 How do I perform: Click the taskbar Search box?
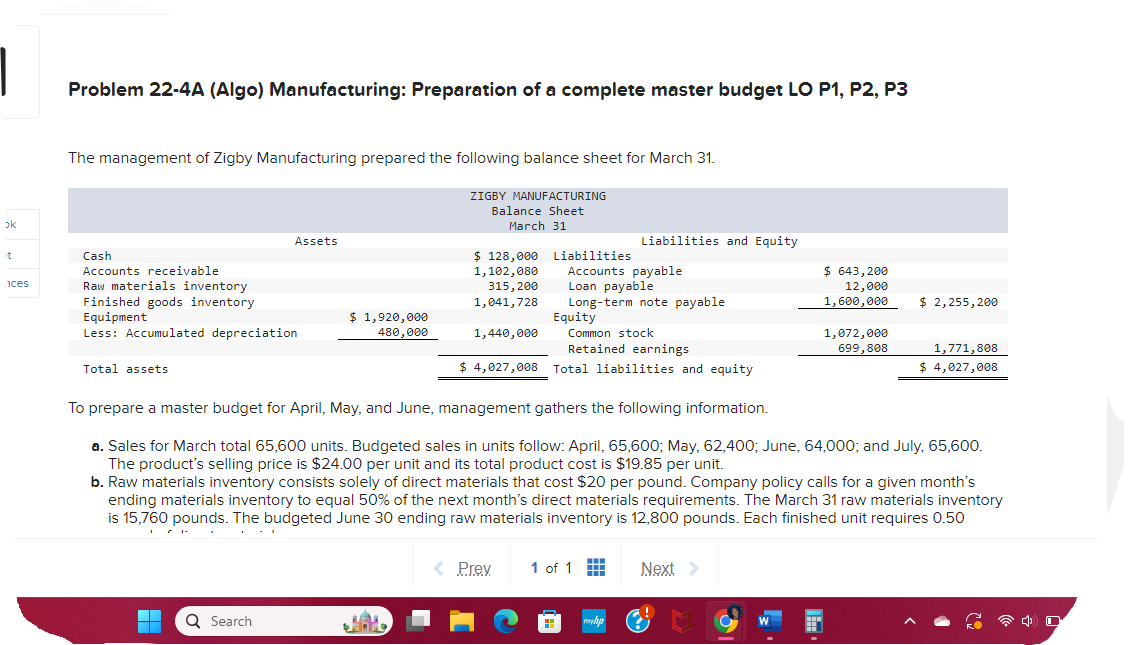pyautogui.click(x=284, y=621)
